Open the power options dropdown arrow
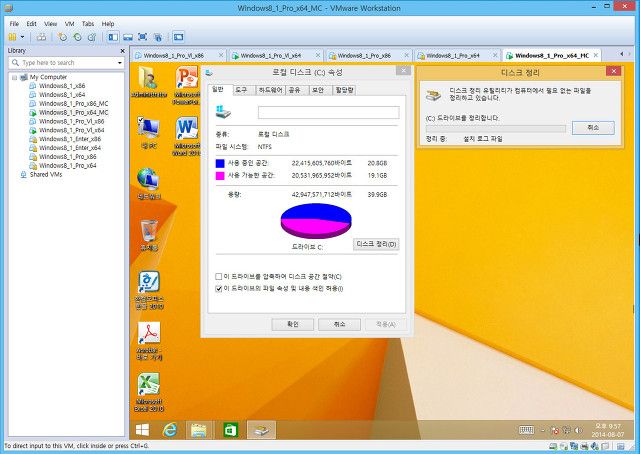The width and height of the screenshot is (640, 454). click(22, 37)
